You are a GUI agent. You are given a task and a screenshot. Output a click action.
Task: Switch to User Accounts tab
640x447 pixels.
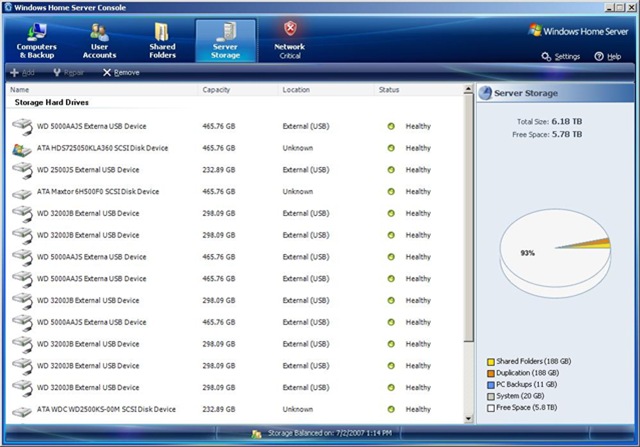coord(99,41)
